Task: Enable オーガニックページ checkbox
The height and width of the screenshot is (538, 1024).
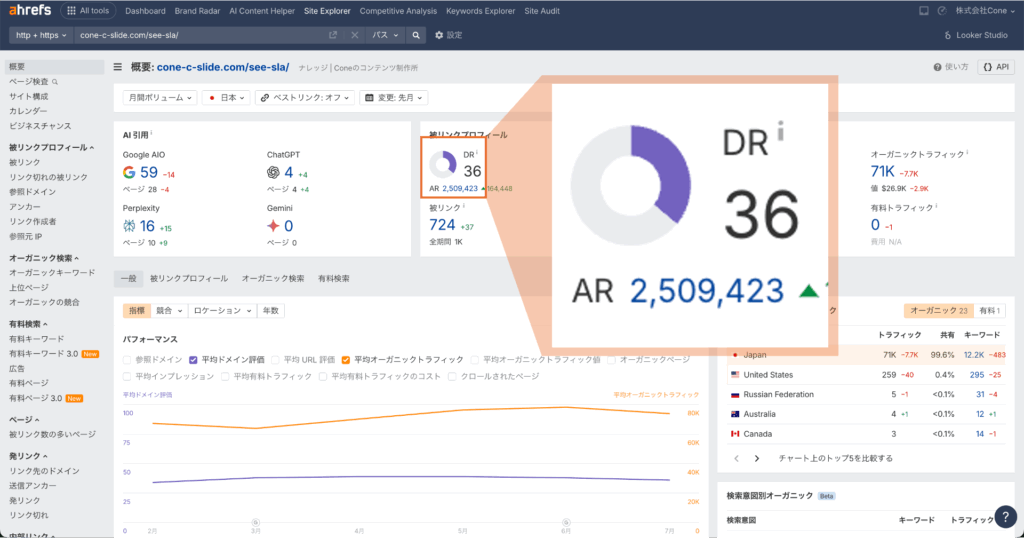Action: [611, 360]
